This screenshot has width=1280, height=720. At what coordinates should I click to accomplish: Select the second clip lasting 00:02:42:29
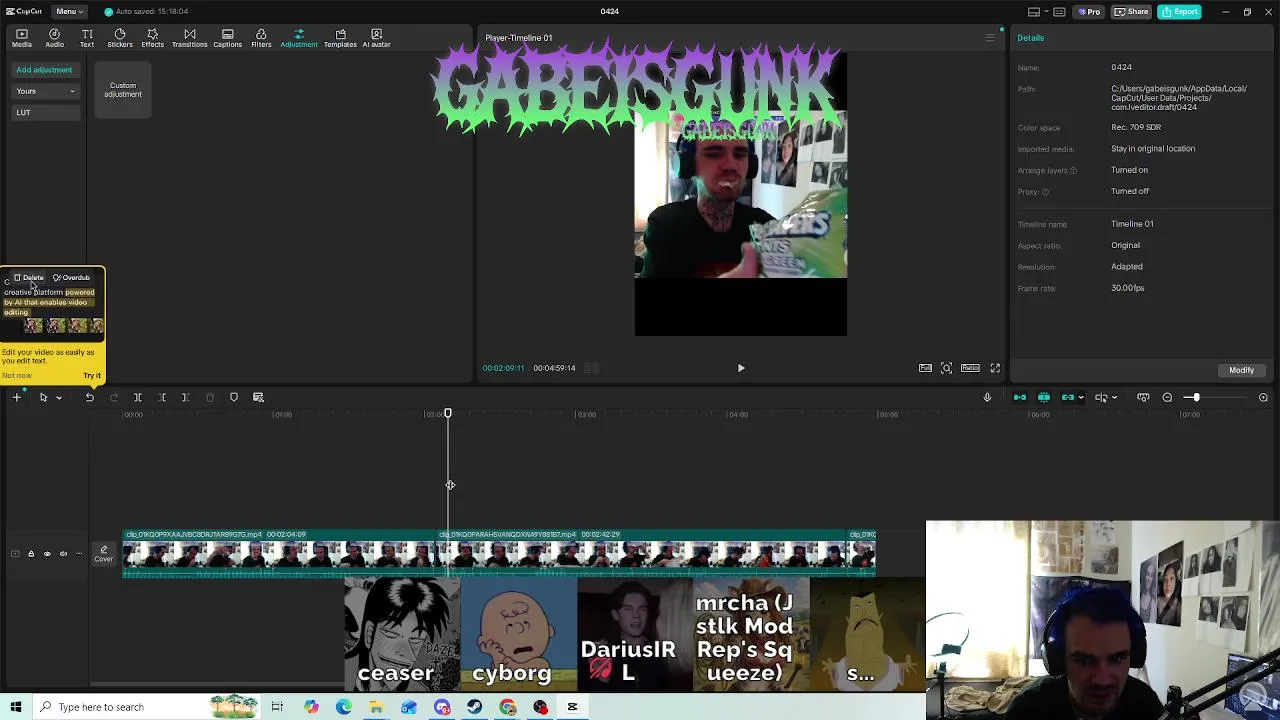642,553
